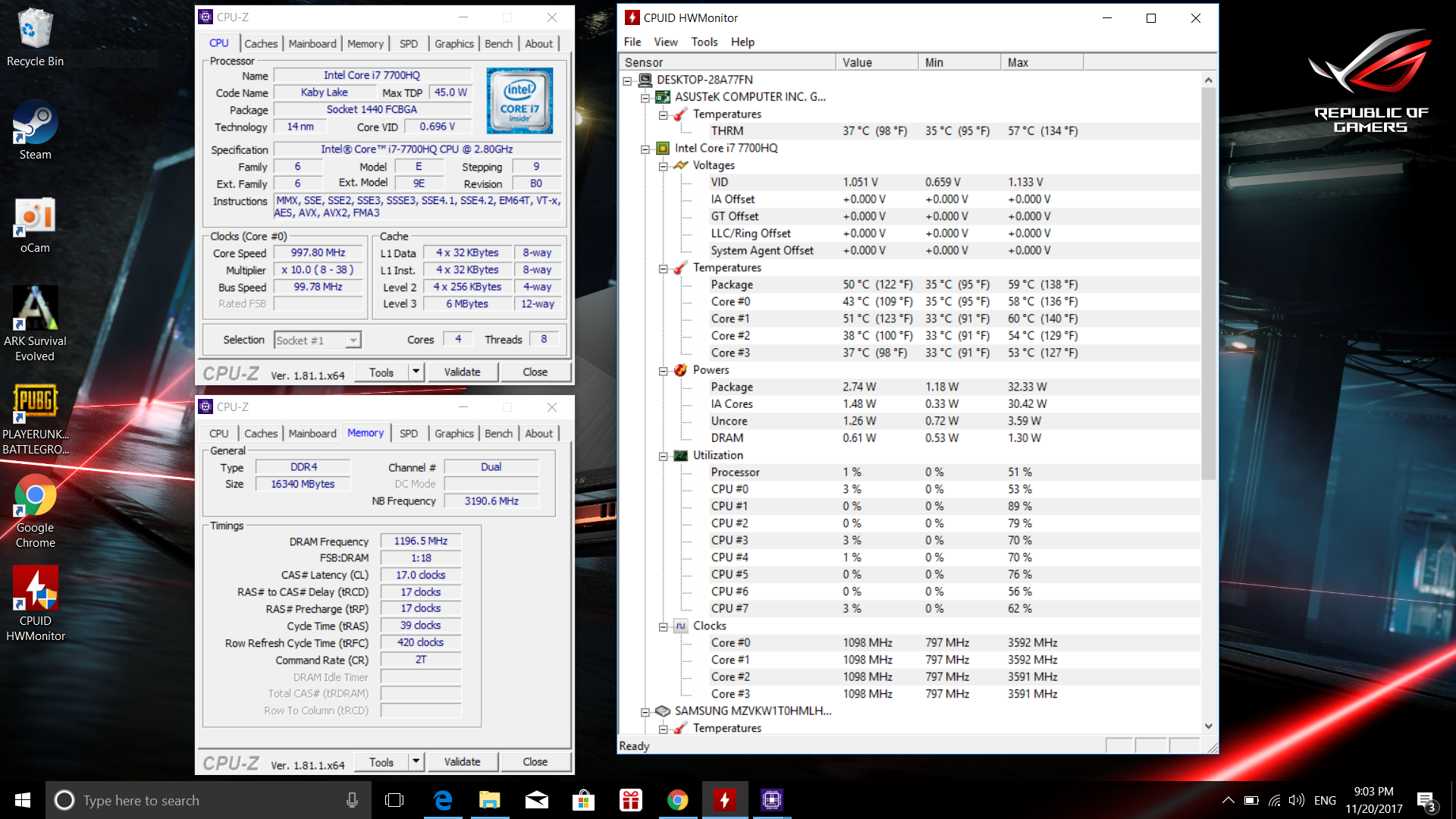The width and height of the screenshot is (1456, 819).
Task: Click the Value column header
Action: [877, 62]
